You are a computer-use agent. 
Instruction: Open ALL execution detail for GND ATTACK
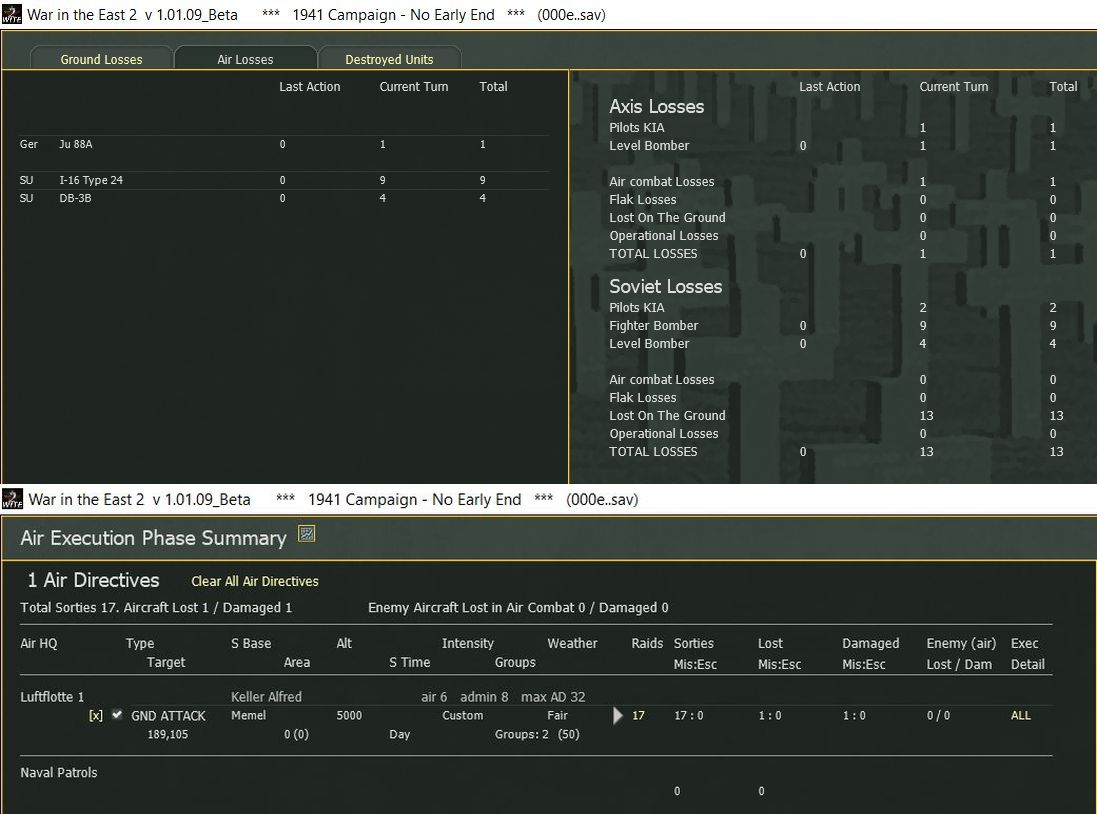tap(1021, 715)
